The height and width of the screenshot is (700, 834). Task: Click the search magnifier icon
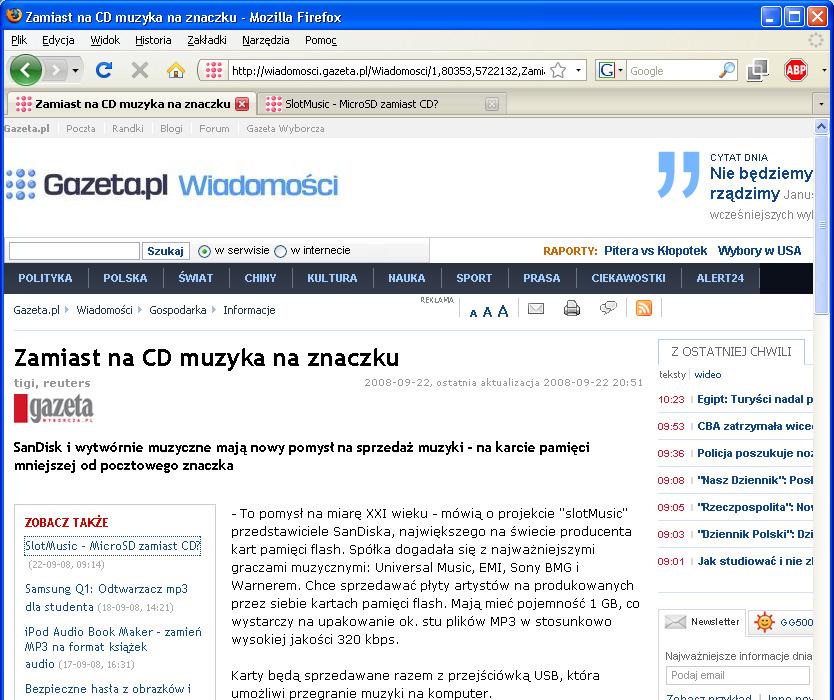[727, 70]
